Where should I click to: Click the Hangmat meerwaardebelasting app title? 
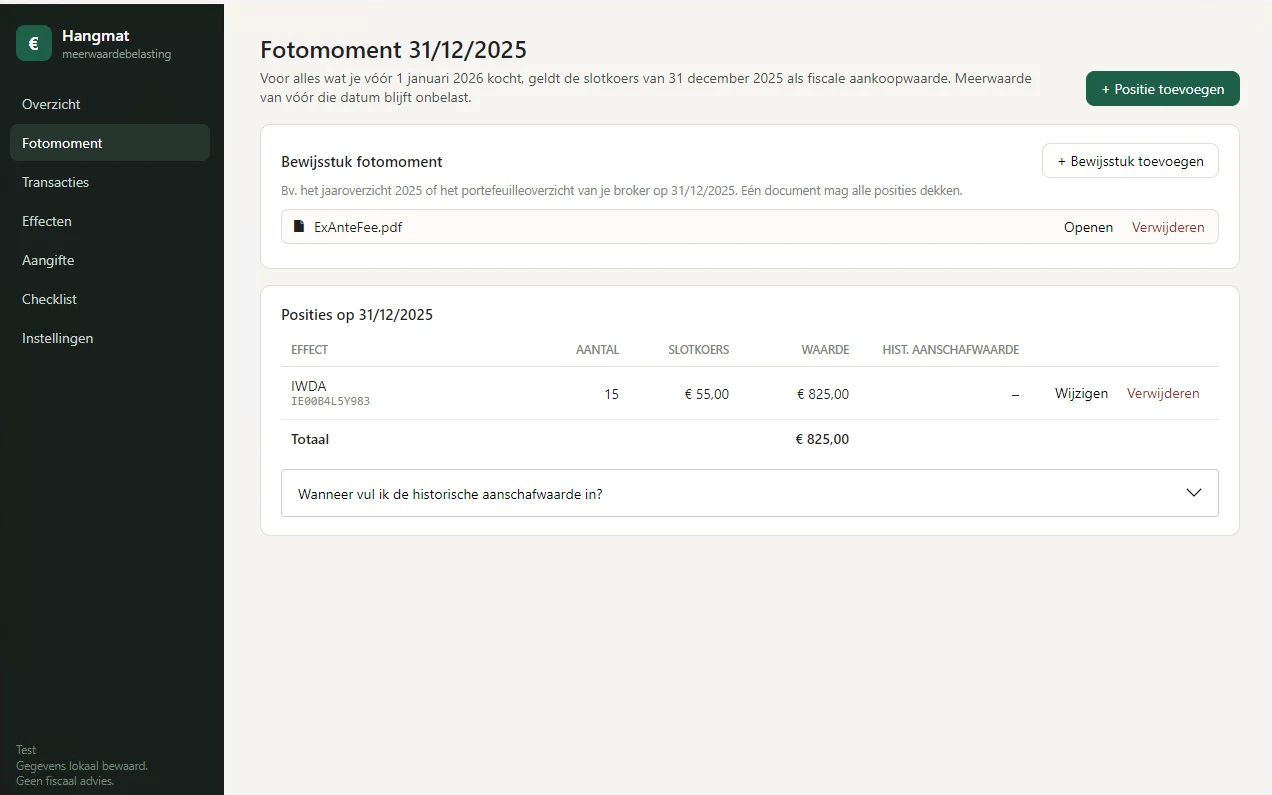(116, 44)
